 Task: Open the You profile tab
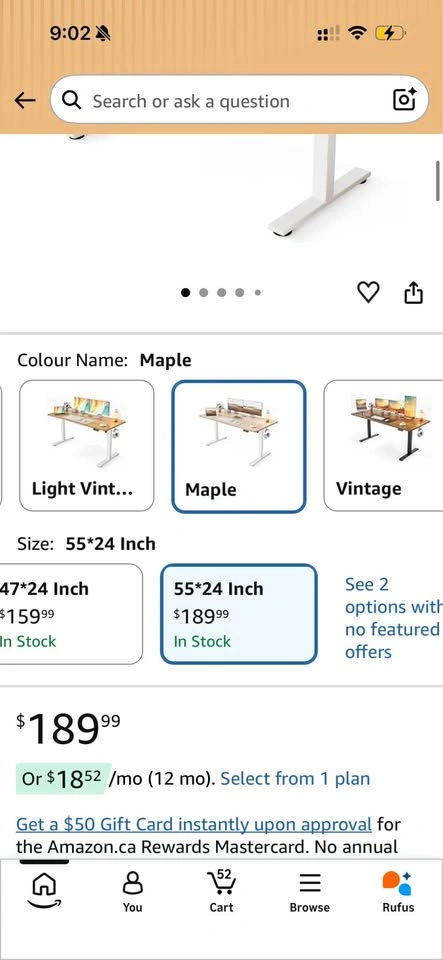click(132, 891)
